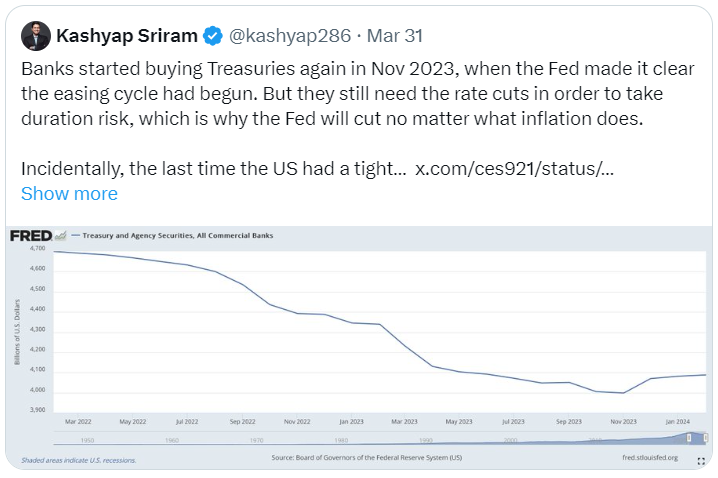Click the right handle of range slider
Screen dimensions: 718x478
706,439
